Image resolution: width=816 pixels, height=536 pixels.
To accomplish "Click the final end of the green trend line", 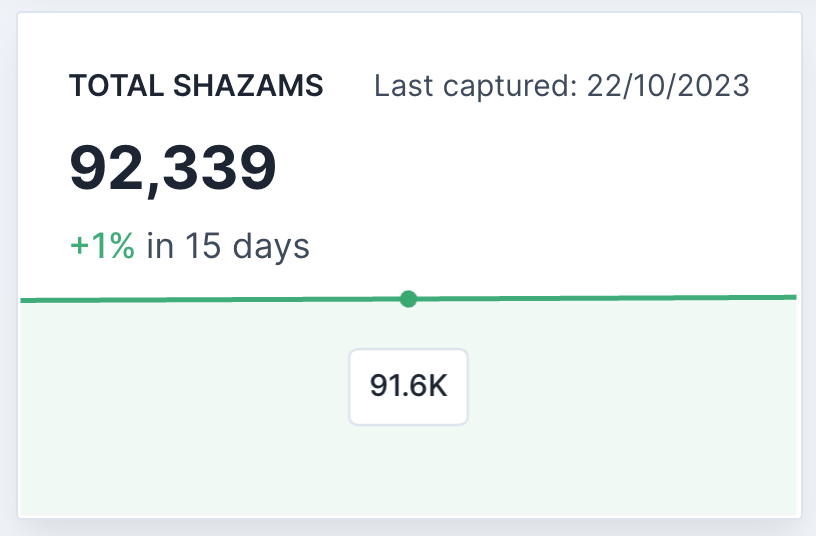I will coord(793,297).
